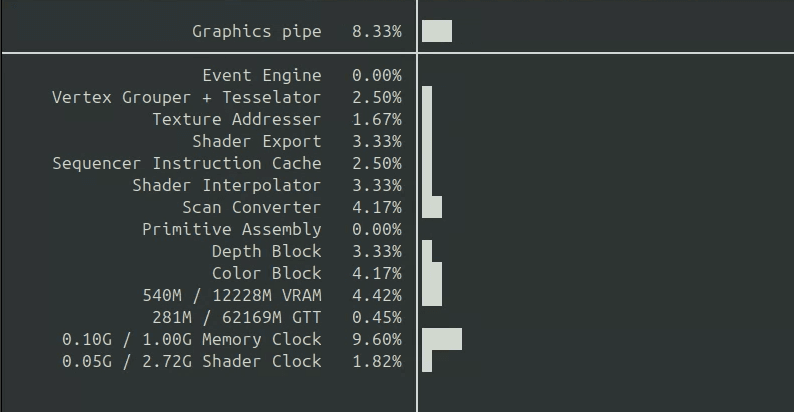Click the 0.05G / 2.72G Shader Clock label
794x412 pixels.
click(x=192, y=361)
